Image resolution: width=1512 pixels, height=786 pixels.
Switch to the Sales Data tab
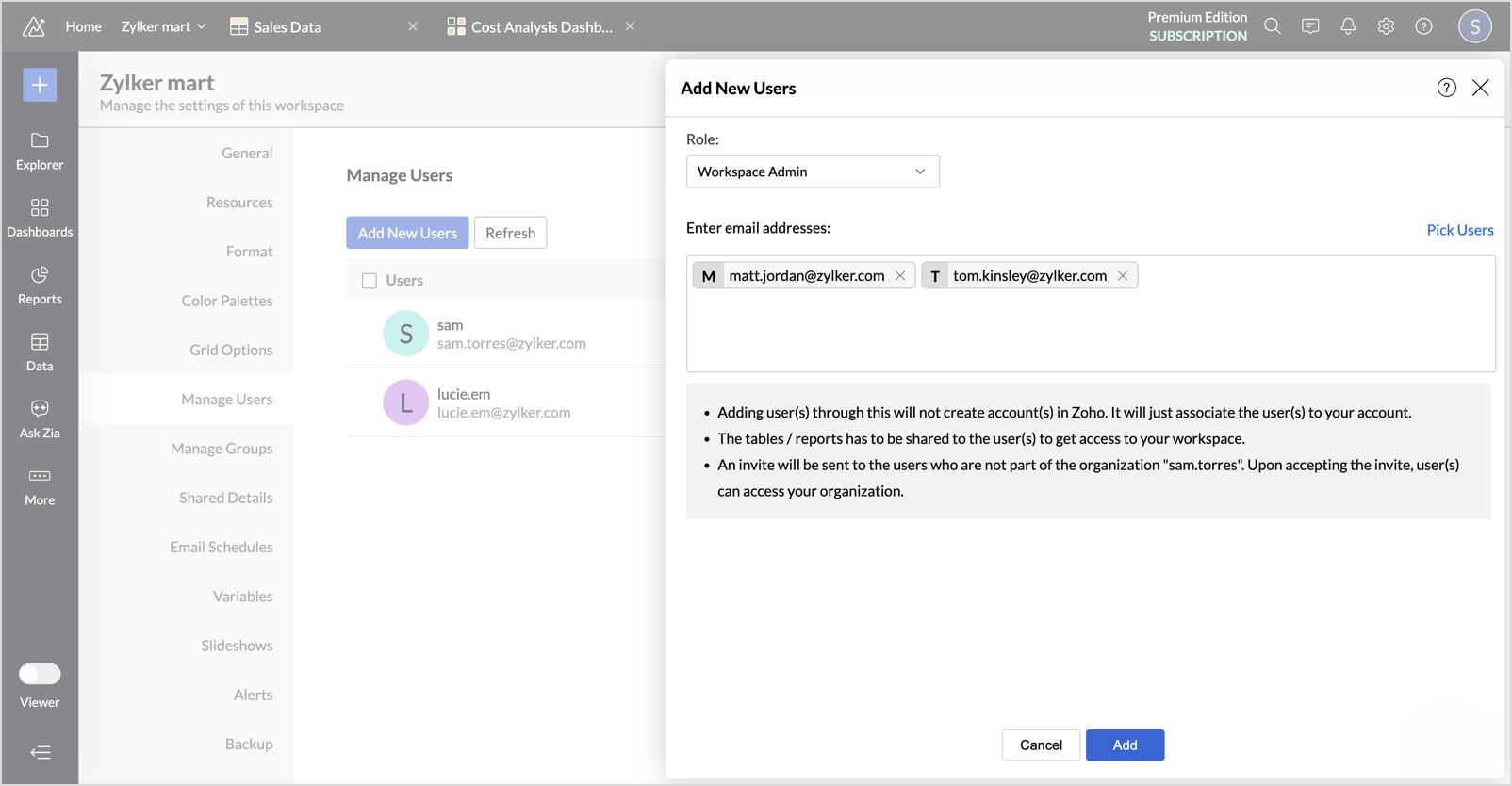(287, 26)
